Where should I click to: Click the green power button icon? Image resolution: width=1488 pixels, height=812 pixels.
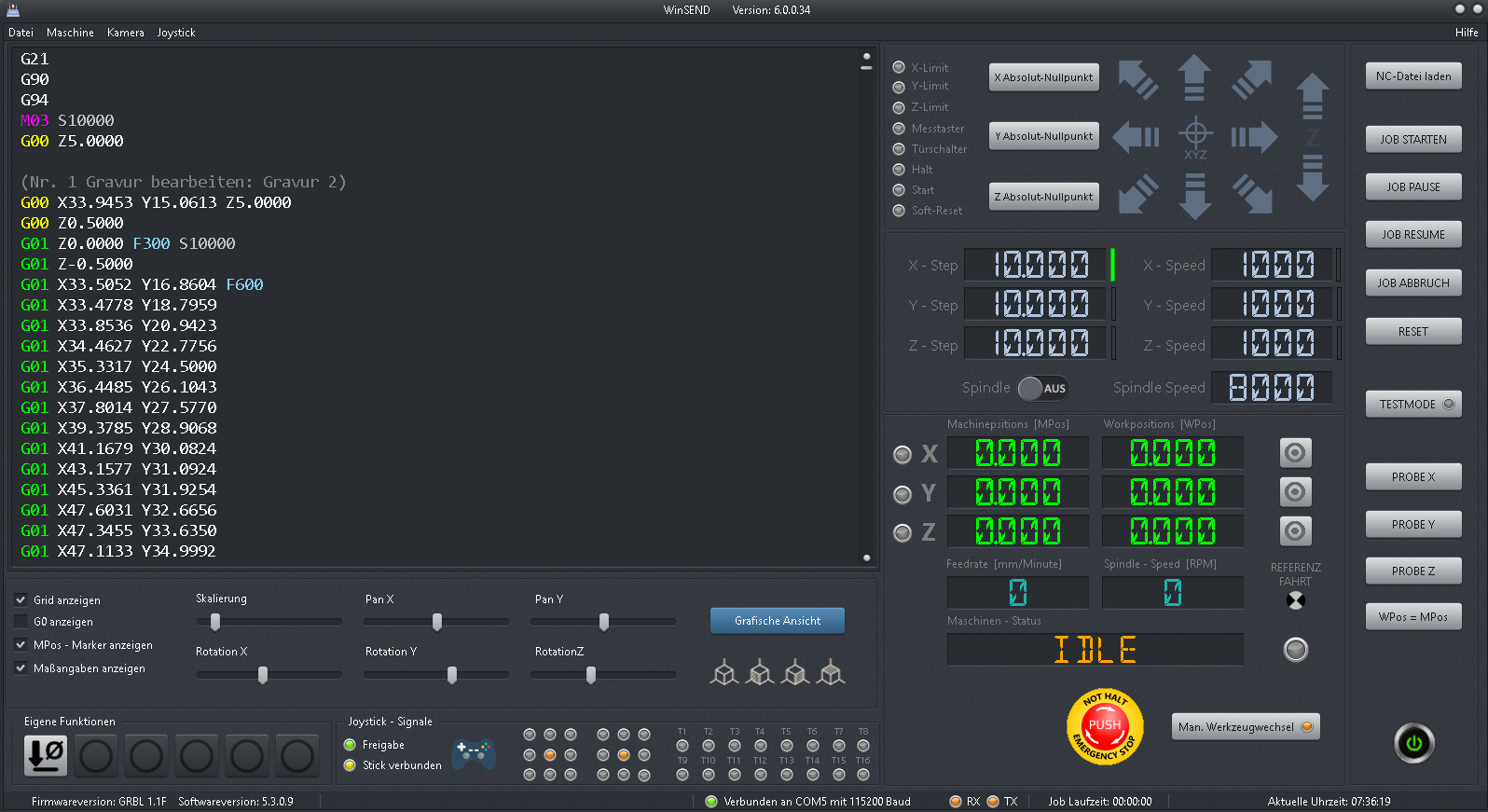(1413, 743)
